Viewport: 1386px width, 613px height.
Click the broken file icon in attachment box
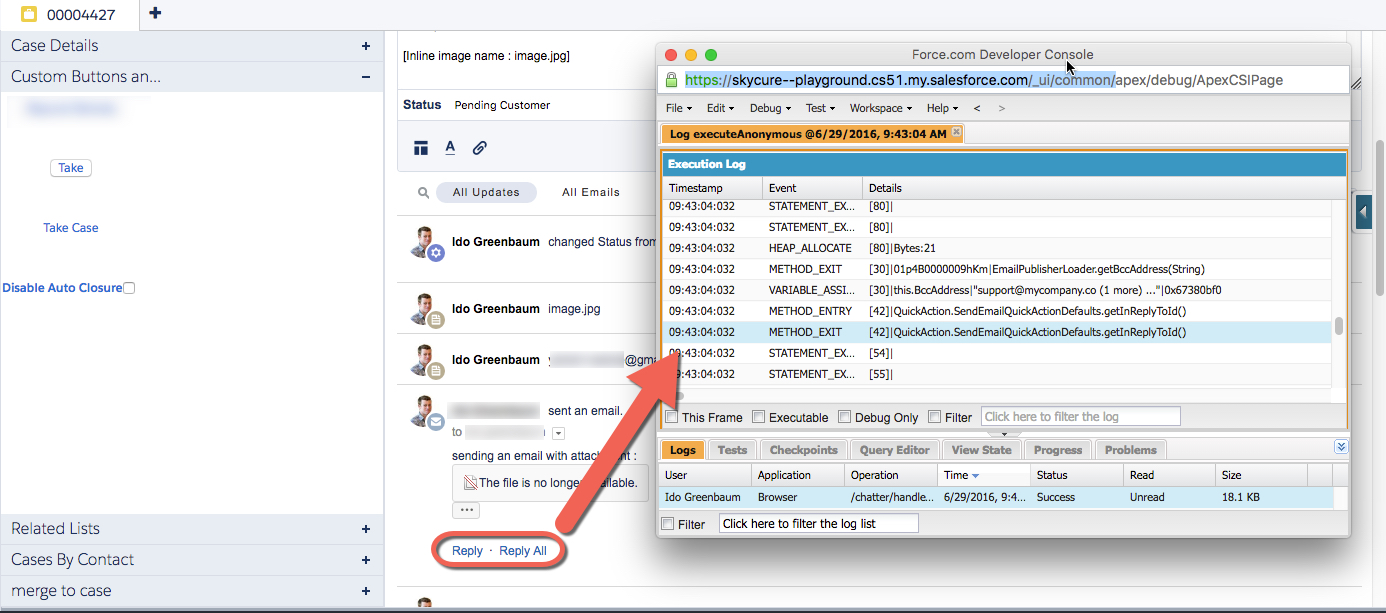click(x=470, y=483)
